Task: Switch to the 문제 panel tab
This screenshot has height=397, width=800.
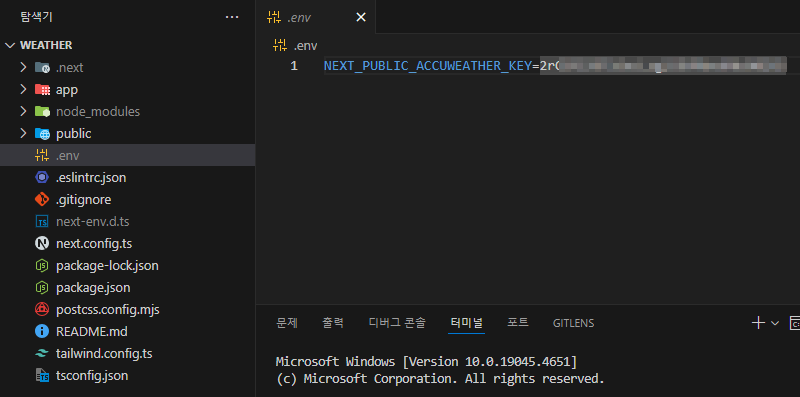Action: click(x=287, y=322)
